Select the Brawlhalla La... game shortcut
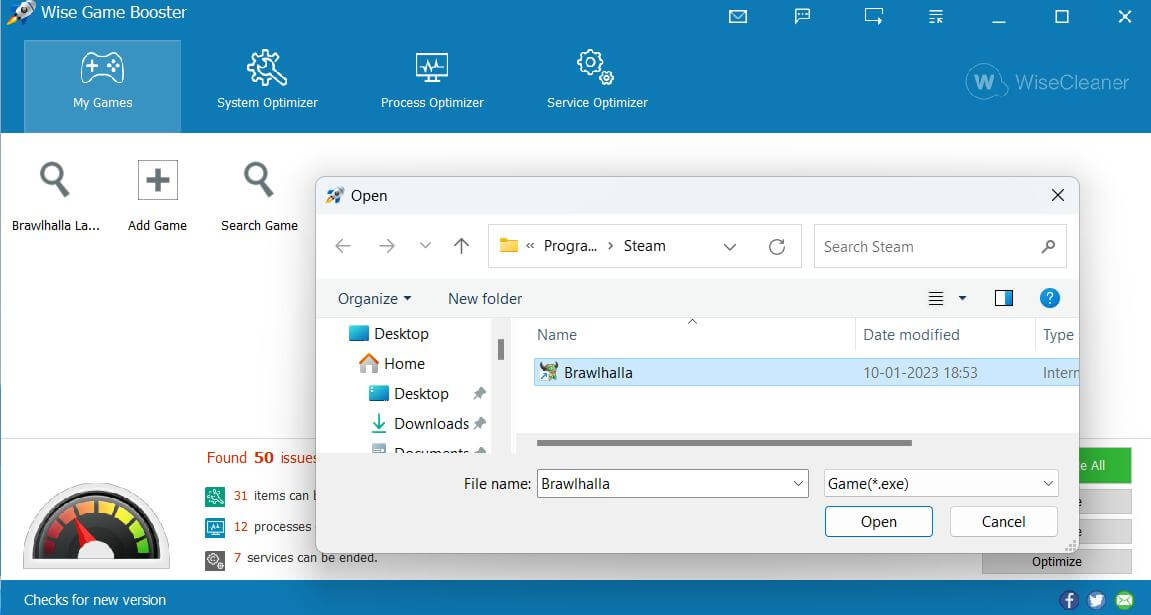The height and width of the screenshot is (615, 1151). click(55, 197)
